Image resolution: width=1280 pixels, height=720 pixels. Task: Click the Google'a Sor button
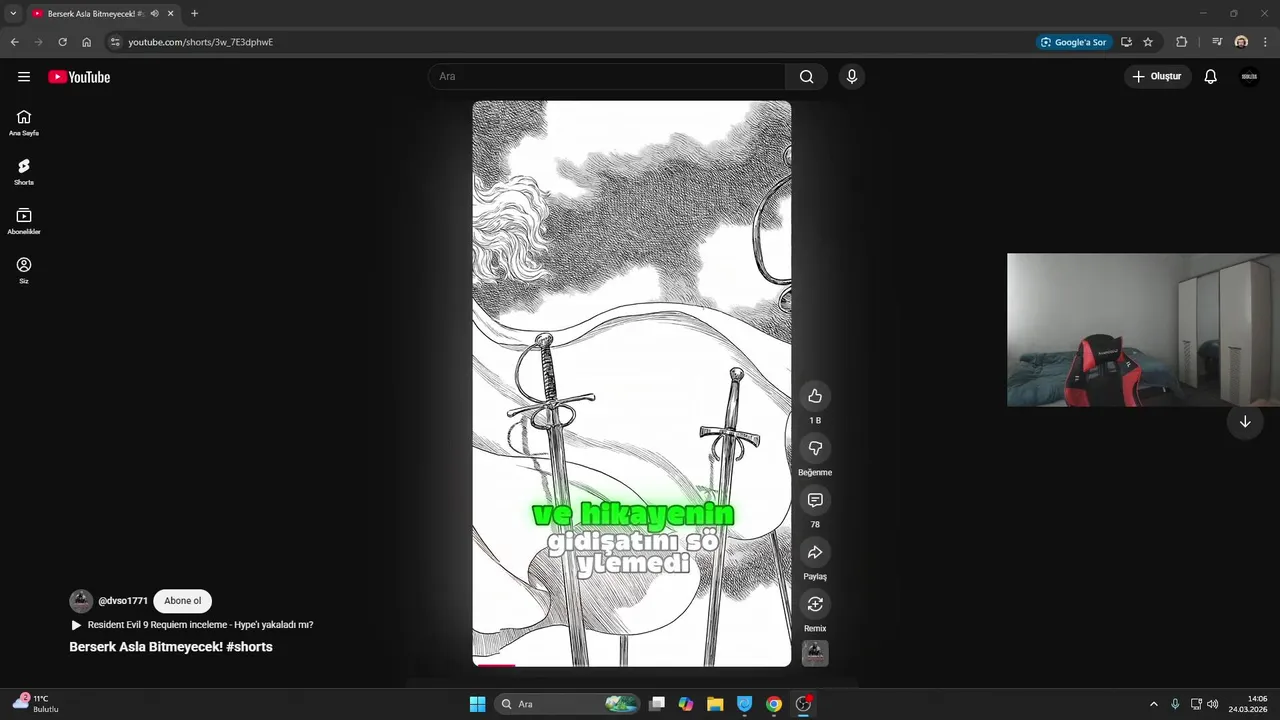click(x=1074, y=42)
